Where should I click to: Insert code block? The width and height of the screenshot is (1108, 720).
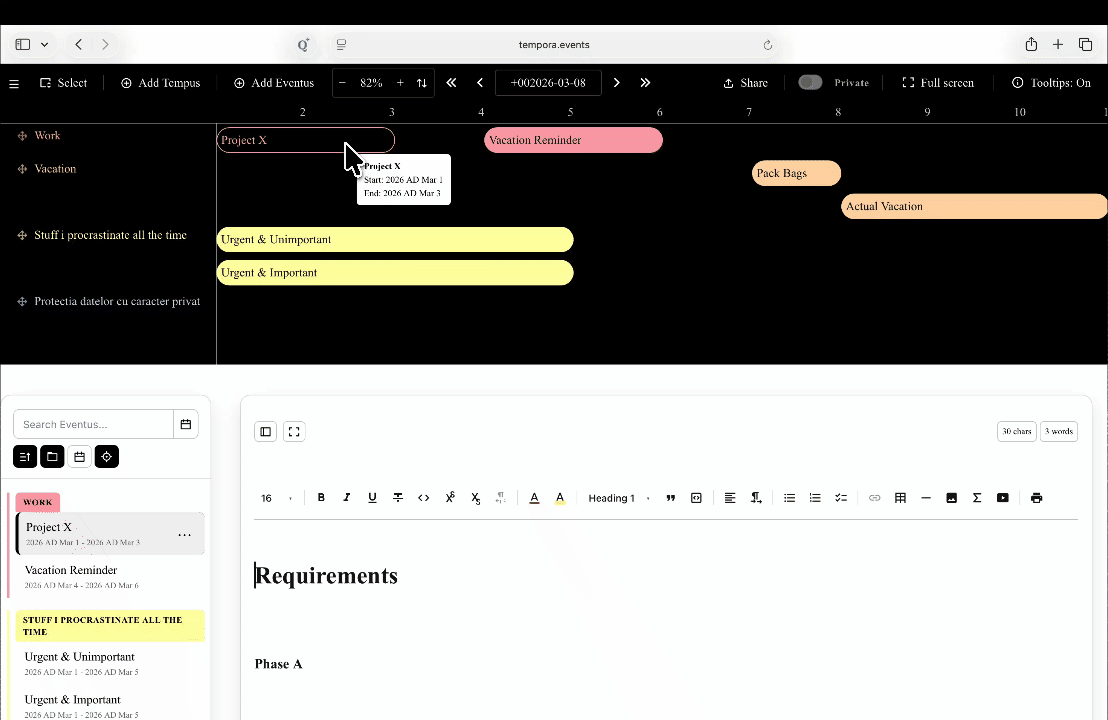point(696,497)
